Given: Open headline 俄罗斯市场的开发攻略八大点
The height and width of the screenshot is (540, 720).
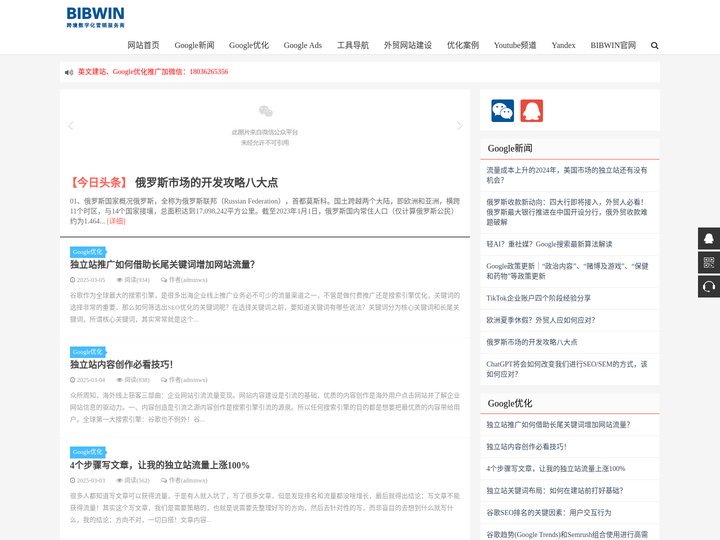Looking at the screenshot, I should click(206, 183).
